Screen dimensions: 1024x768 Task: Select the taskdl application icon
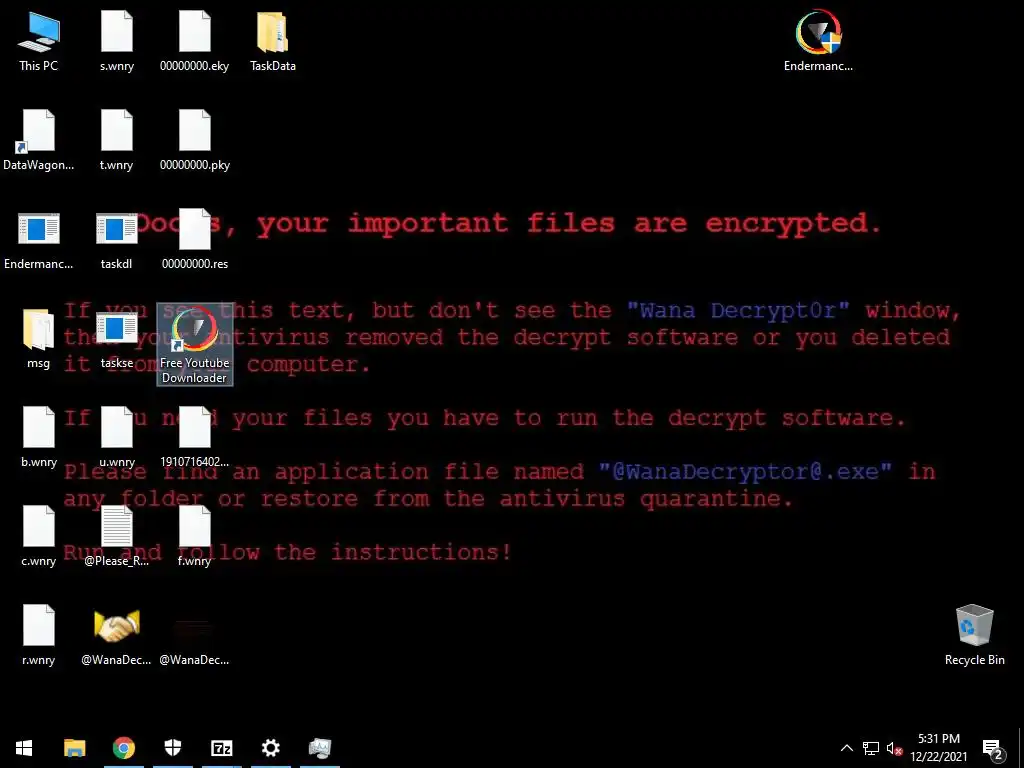pyautogui.click(x=117, y=240)
